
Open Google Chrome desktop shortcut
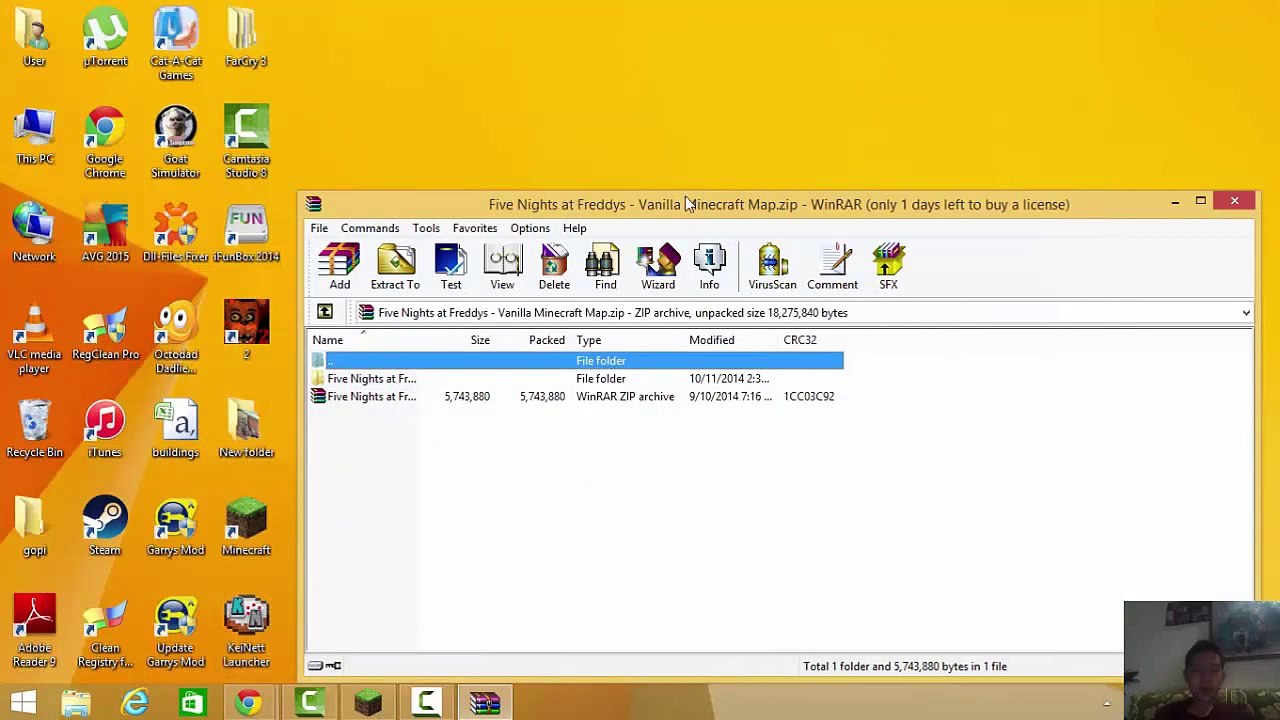(105, 143)
